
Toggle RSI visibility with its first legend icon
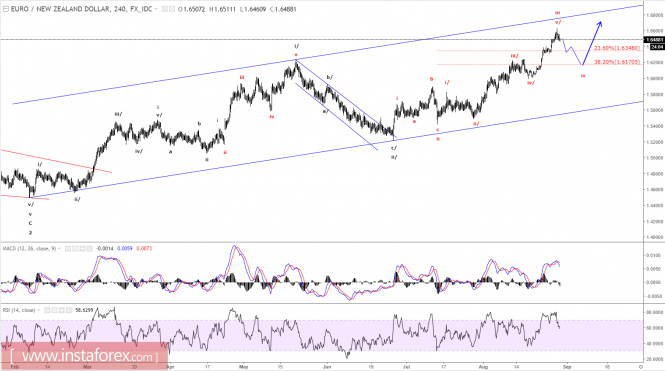pos(47,310)
